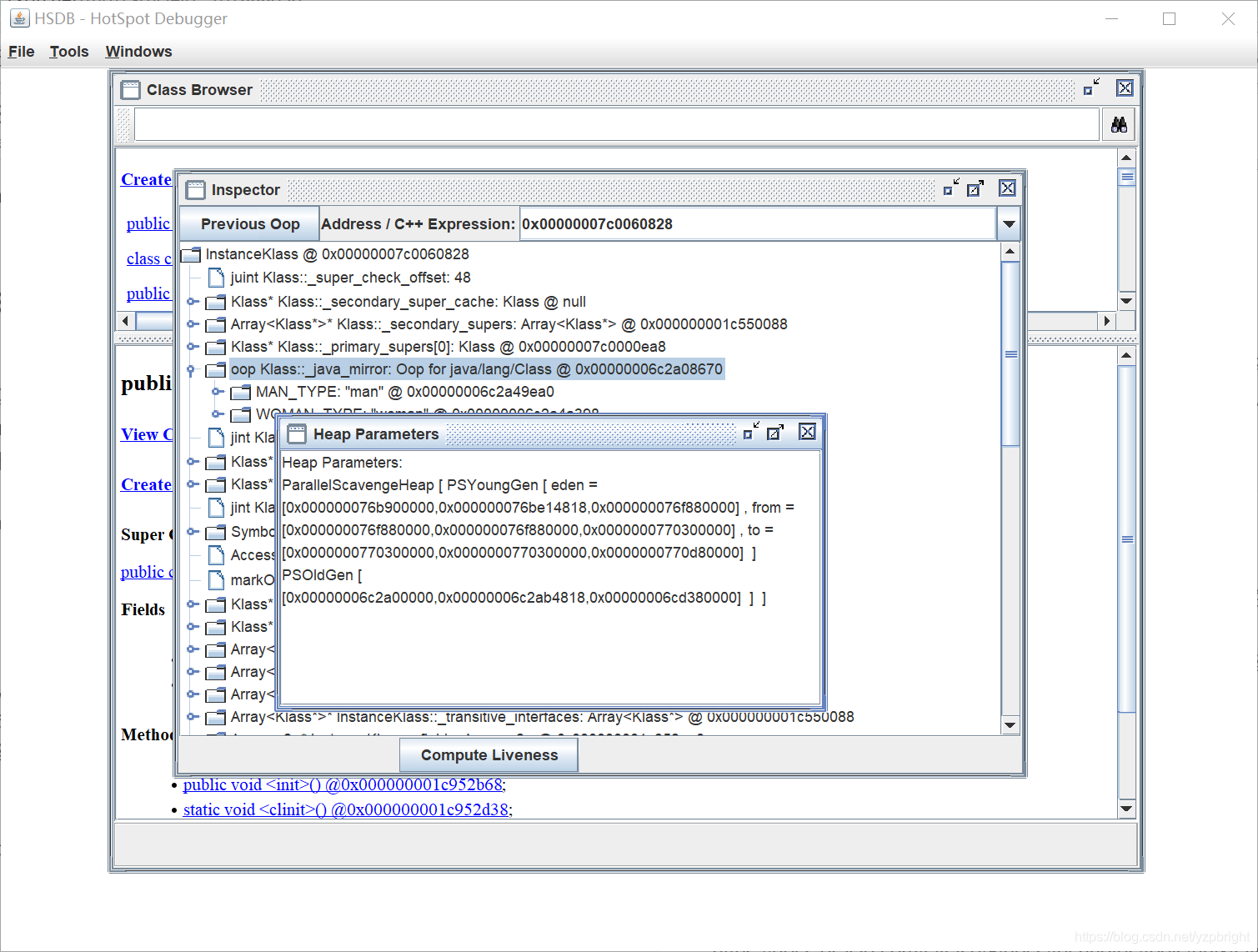The image size is (1258, 952).
Task: Open the static void <clinit>() method link
Action: 347,810
